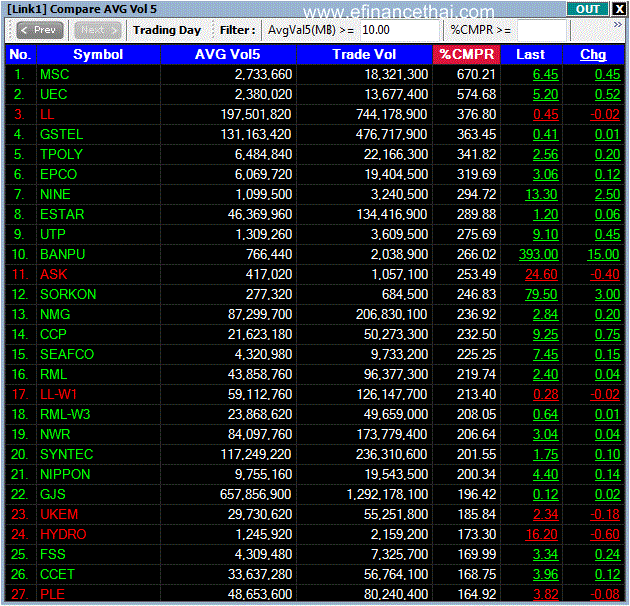Screen dimensions: 630x606
Task: Select the GSTEL symbol
Action: pos(61,134)
